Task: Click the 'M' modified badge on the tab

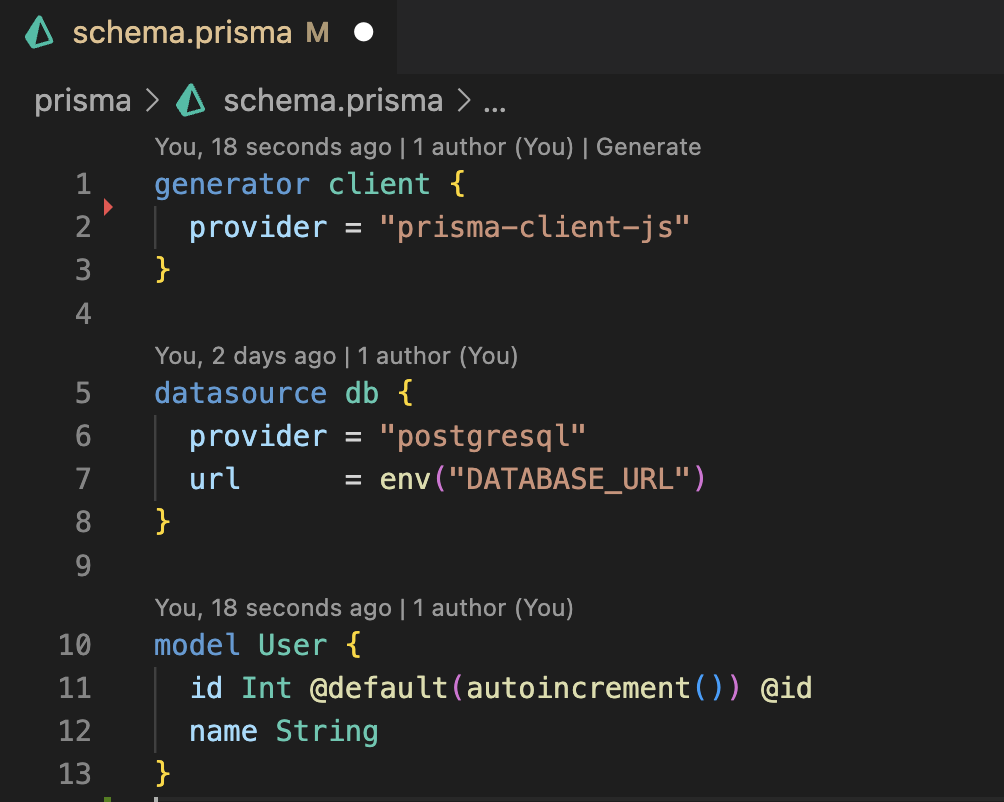Action: click(x=318, y=33)
